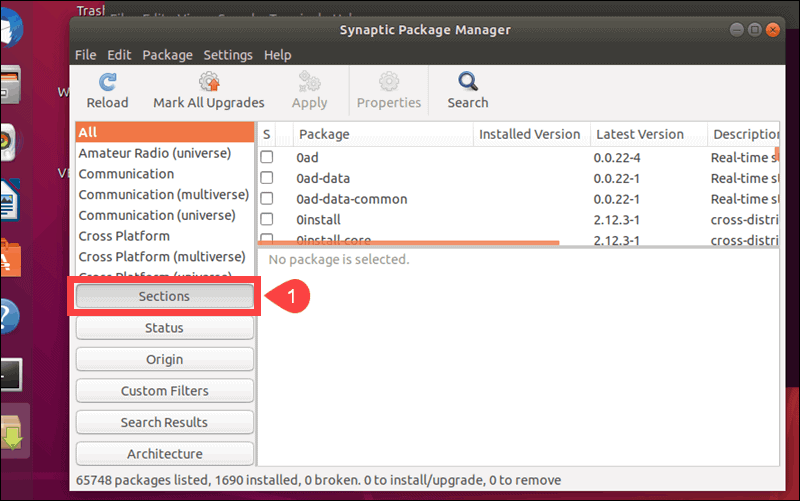This screenshot has height=501, width=800.
Task: Select the 0ad-data-common package name
Action: (x=352, y=199)
